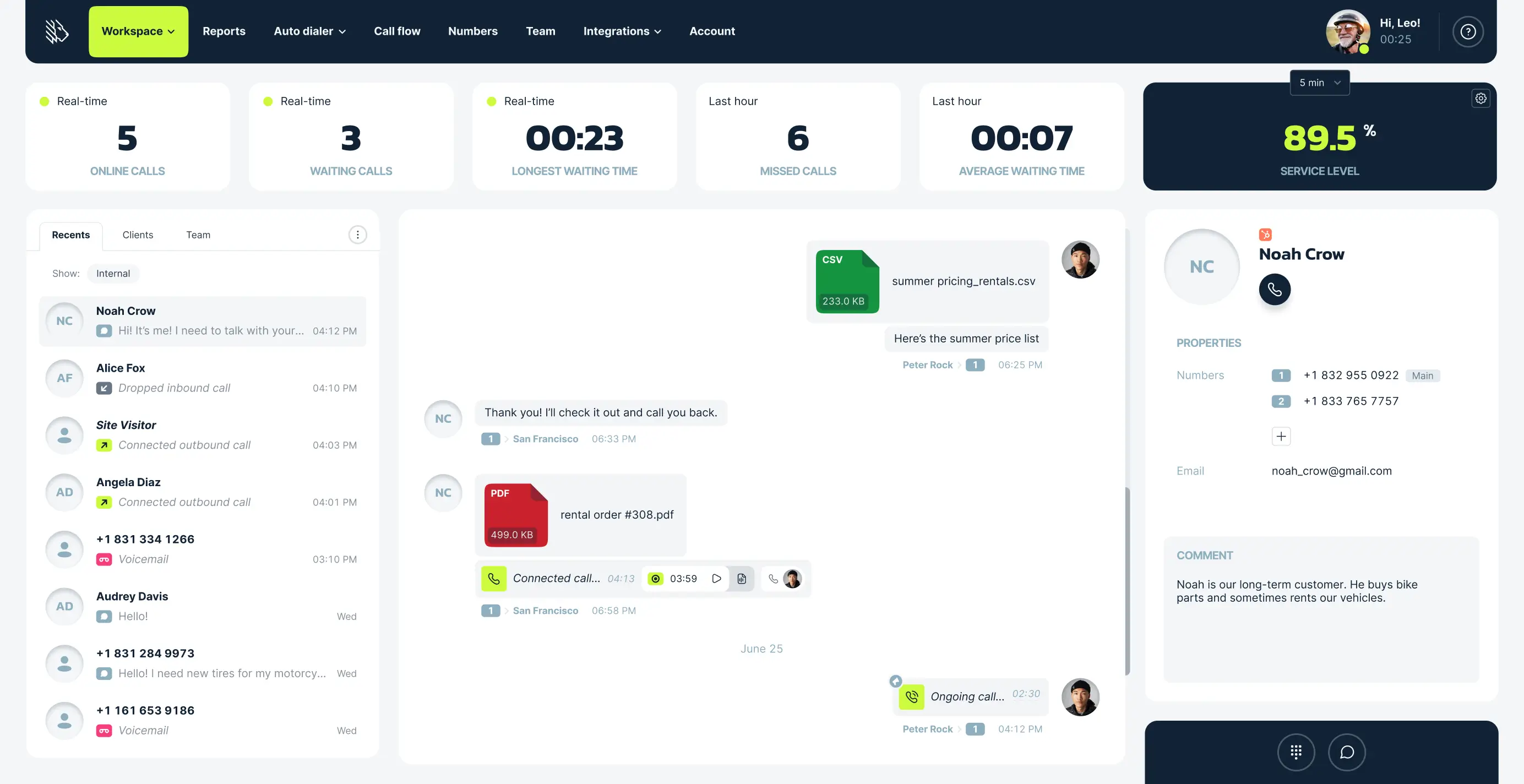
Task: Click the ongoing call phone icon
Action: click(x=911, y=696)
